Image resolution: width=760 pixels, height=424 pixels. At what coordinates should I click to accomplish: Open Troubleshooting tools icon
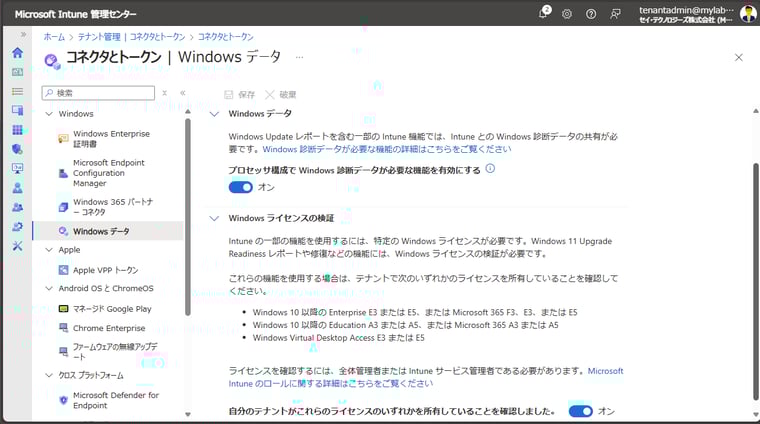point(17,246)
